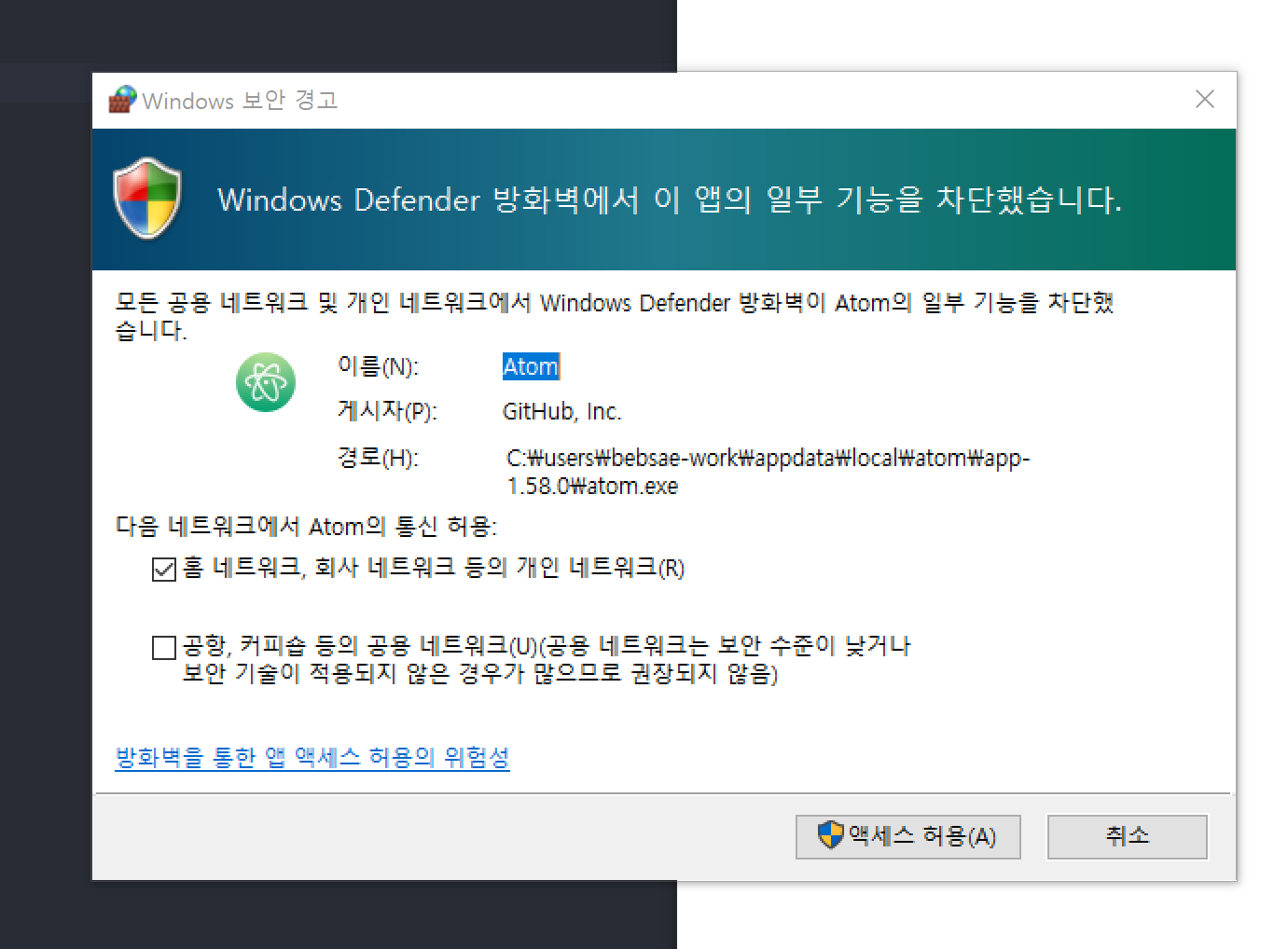Image resolution: width=1288 pixels, height=949 pixels.
Task: Click the 취소 cancel button
Action: pos(1127,836)
